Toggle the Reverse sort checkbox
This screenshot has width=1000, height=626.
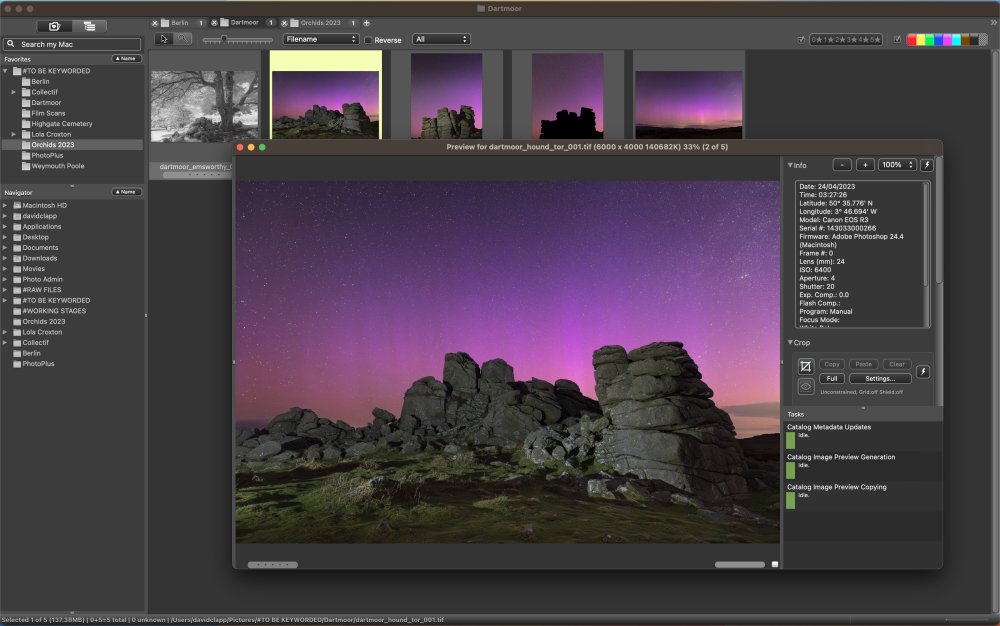click(368, 40)
